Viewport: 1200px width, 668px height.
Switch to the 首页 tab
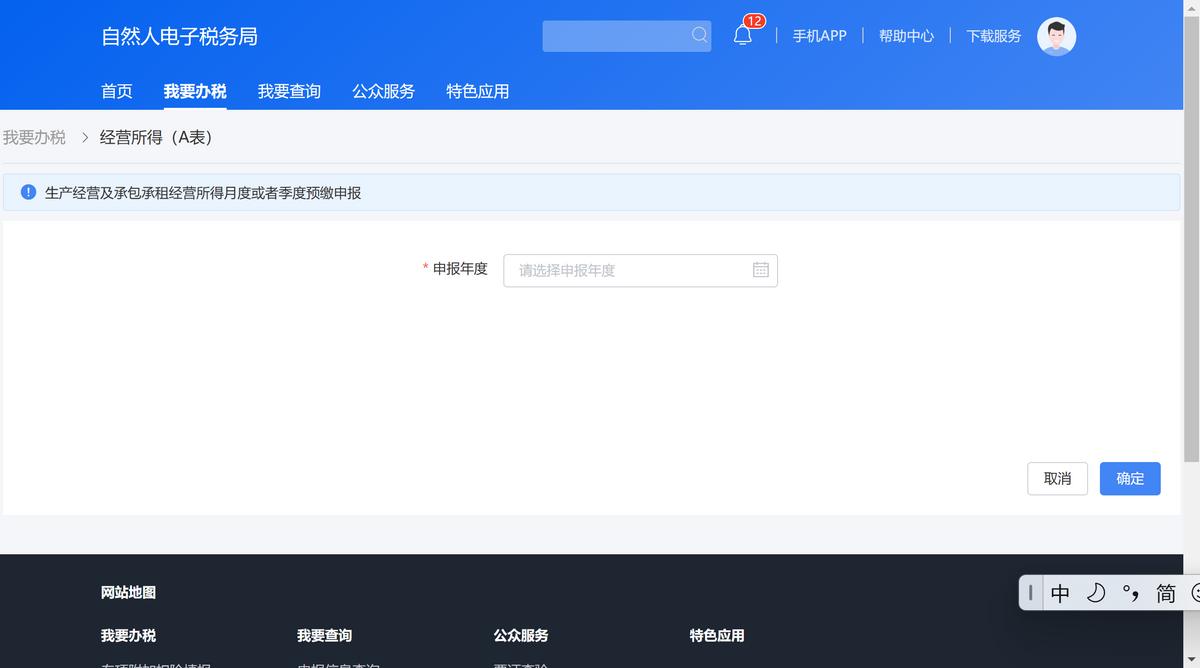click(116, 91)
